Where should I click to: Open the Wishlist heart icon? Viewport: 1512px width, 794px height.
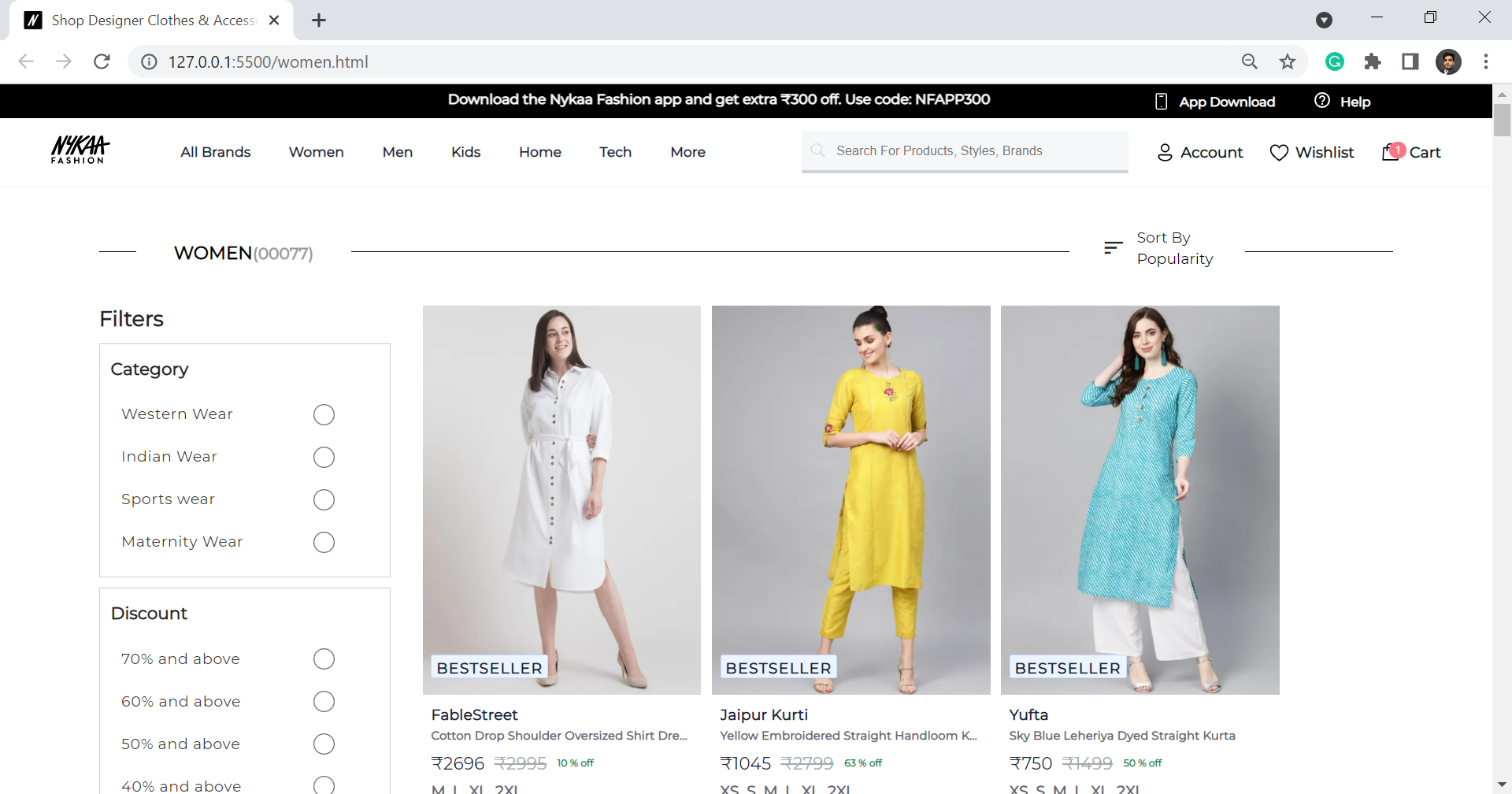point(1278,152)
